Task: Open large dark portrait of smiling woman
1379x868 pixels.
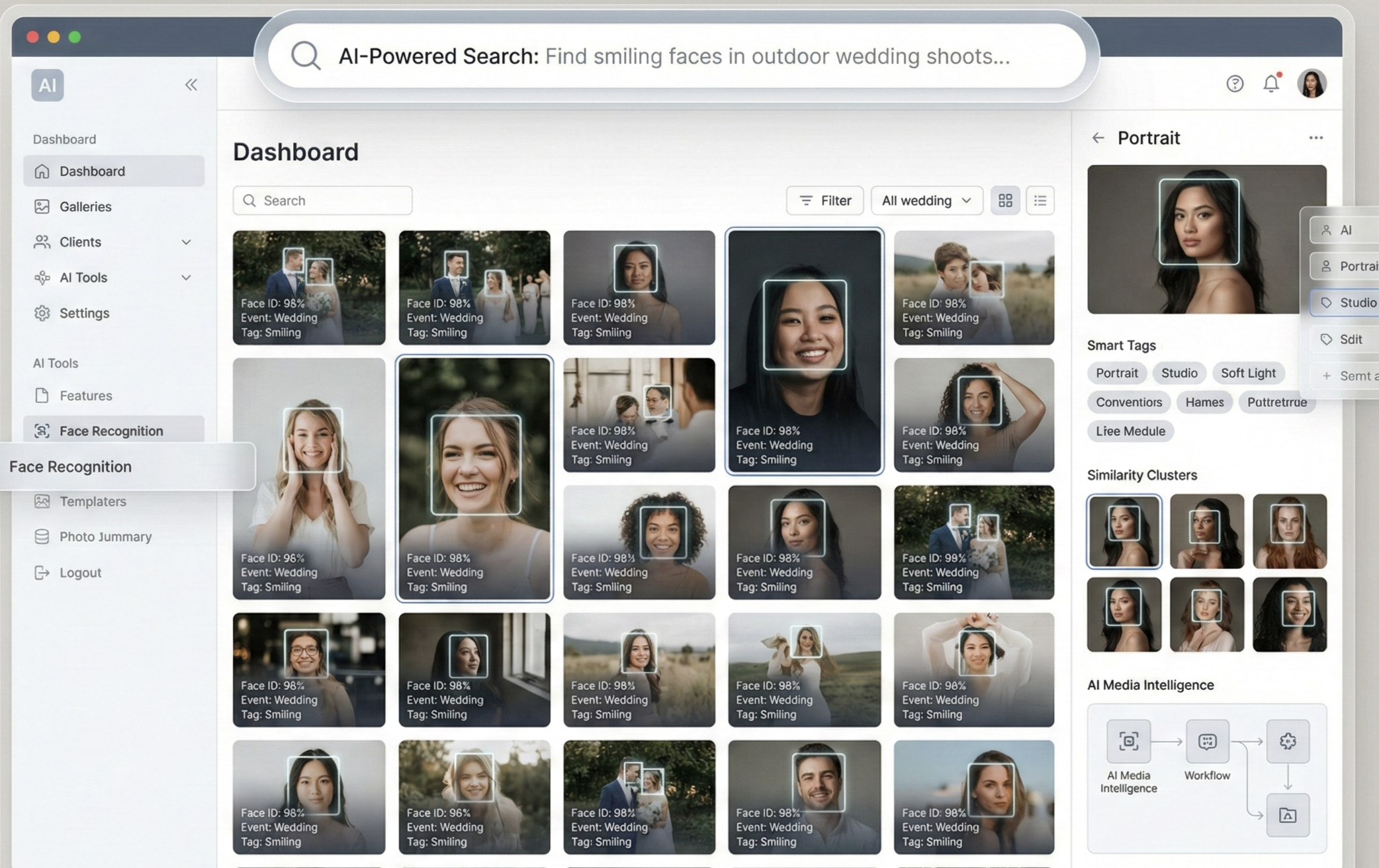Action: (804, 351)
